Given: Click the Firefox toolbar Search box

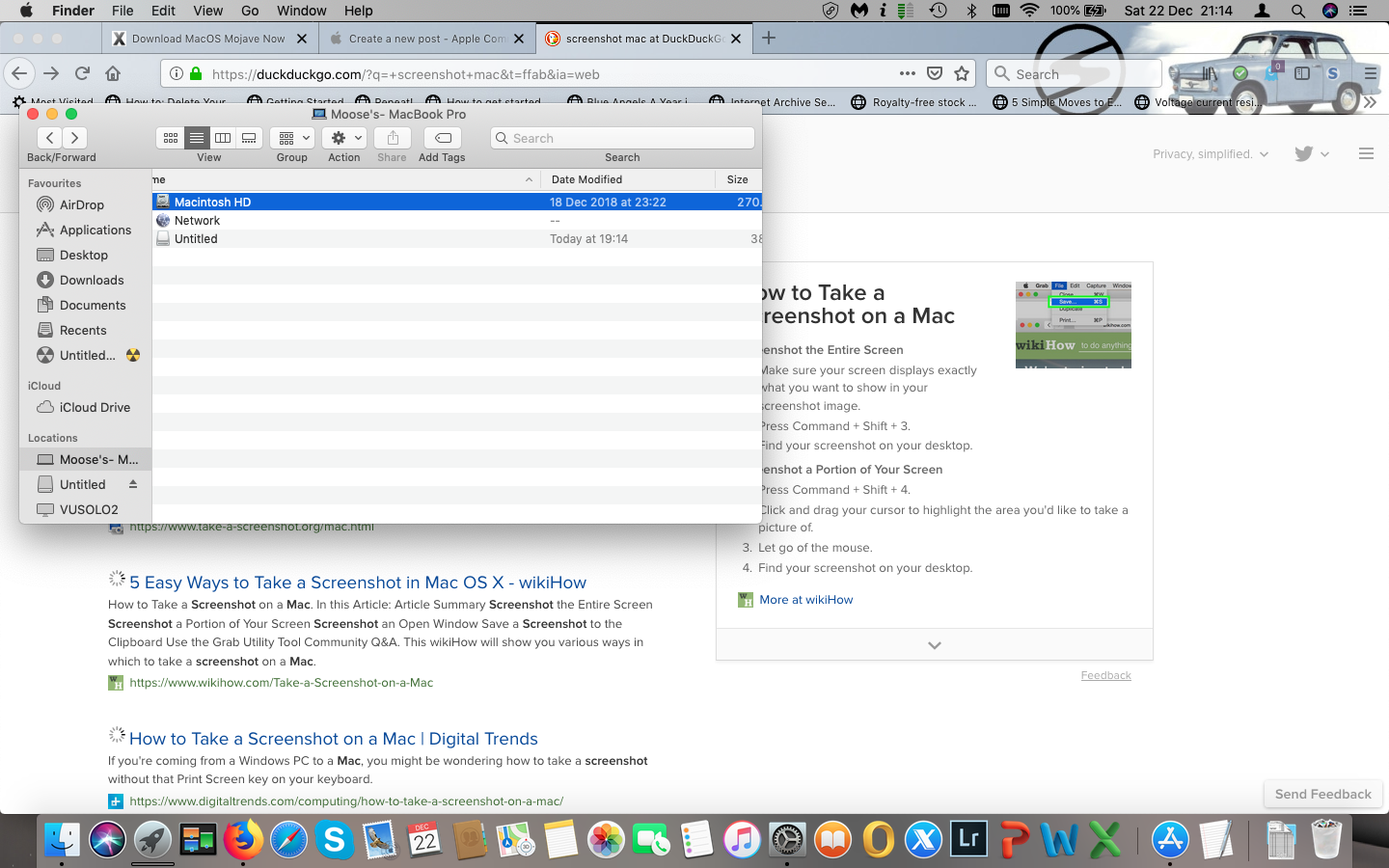Looking at the screenshot, I should (1074, 73).
